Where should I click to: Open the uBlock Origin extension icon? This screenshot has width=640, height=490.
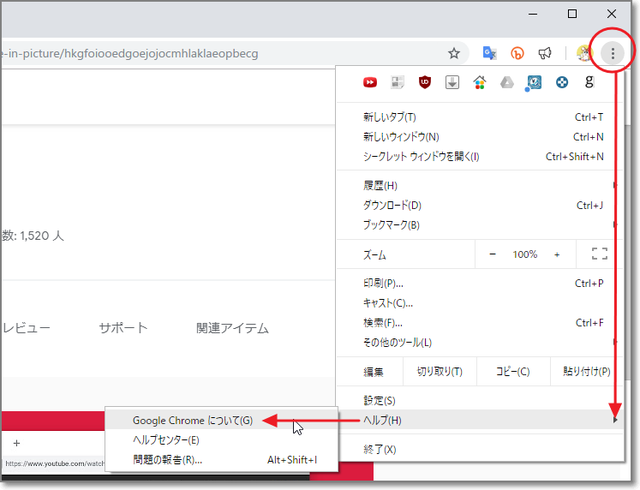[x=425, y=83]
